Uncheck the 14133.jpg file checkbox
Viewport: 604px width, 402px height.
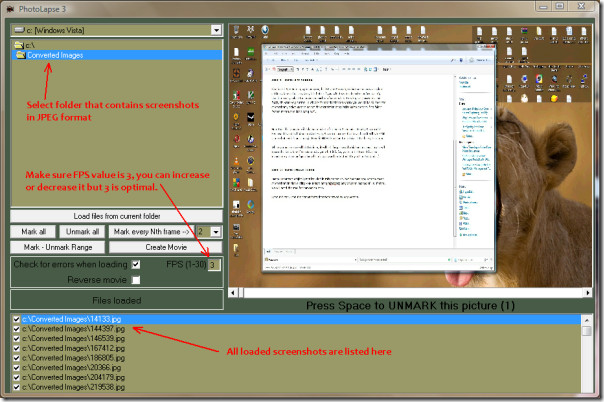click(x=16, y=319)
